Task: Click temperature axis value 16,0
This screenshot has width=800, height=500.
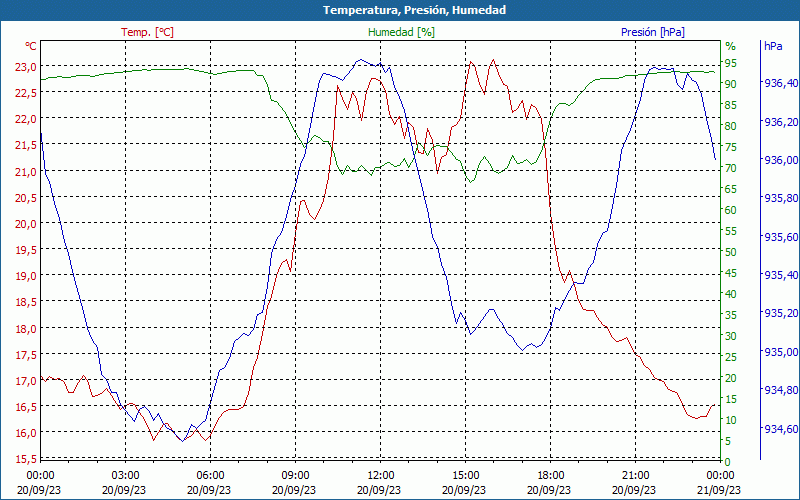Action: pos(24,433)
